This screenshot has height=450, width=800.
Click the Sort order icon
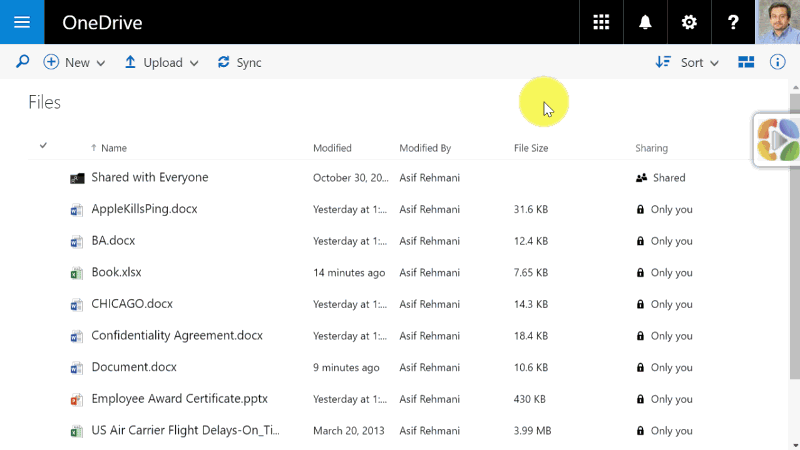[663, 62]
